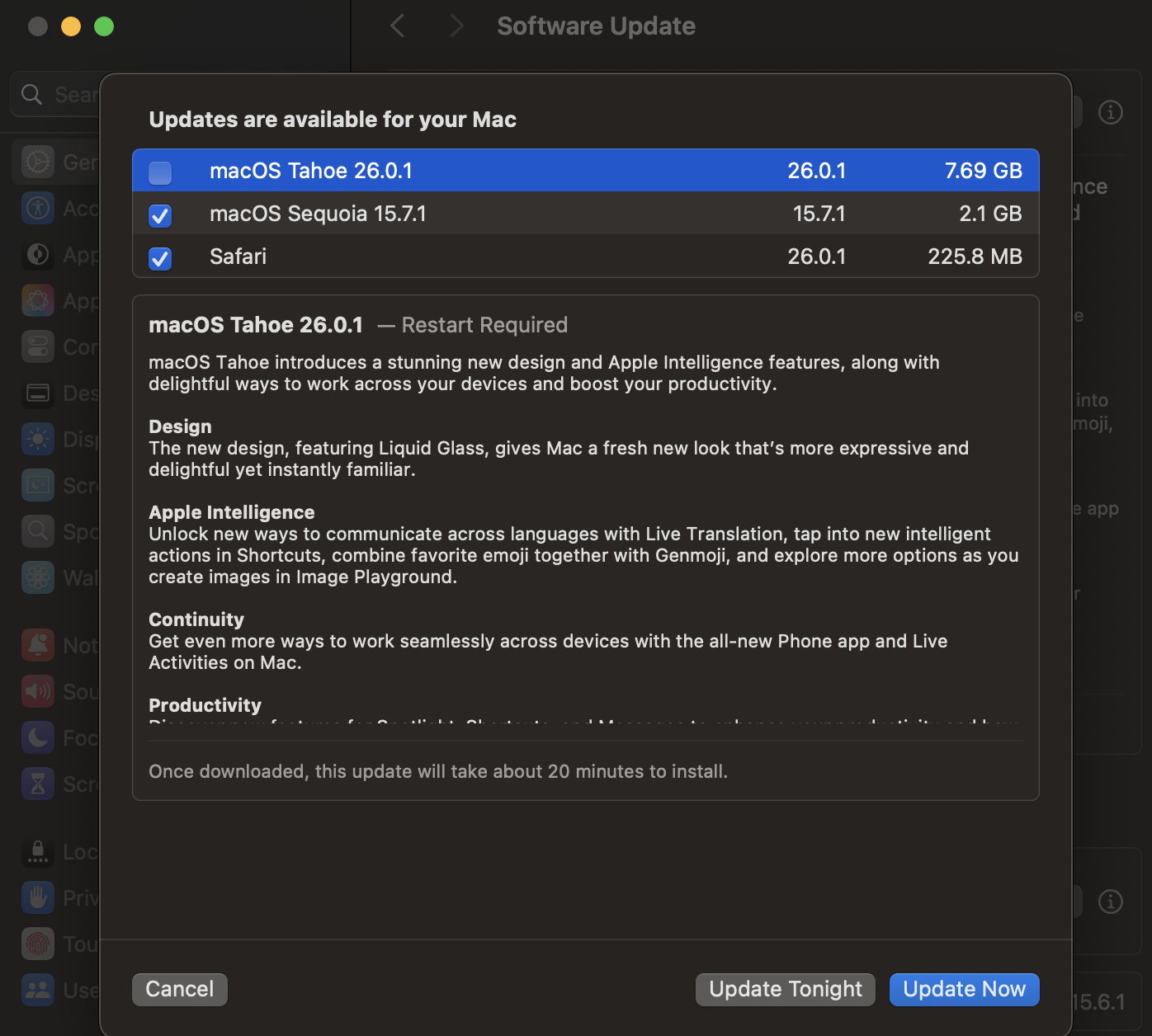Select the Appearance half-circle icon in sidebar
Viewport: 1152px width, 1036px height.
(x=38, y=254)
